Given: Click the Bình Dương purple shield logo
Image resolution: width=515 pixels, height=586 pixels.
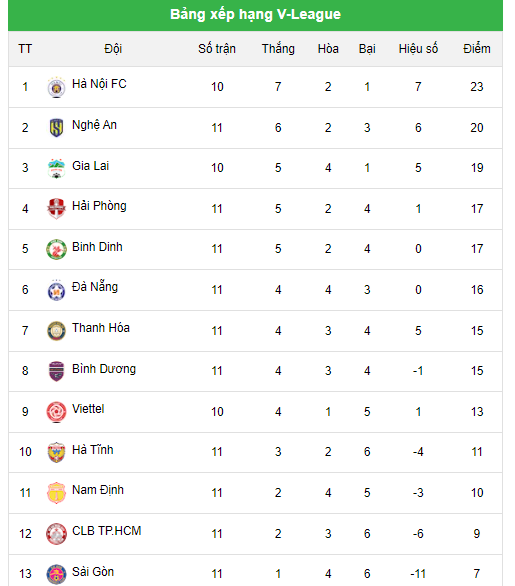Looking at the screenshot, I should coord(56,371).
